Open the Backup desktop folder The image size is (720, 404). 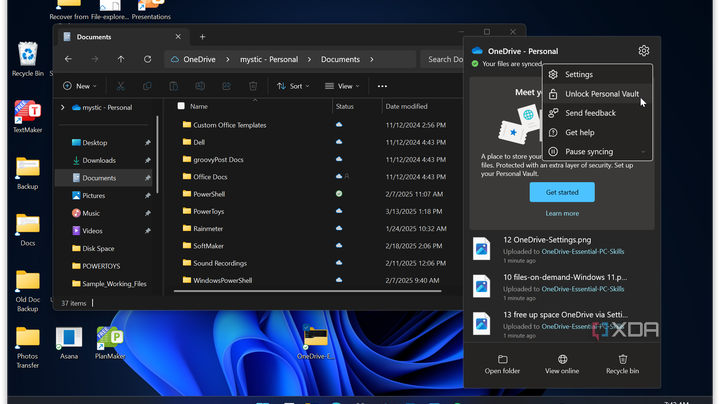tap(28, 173)
